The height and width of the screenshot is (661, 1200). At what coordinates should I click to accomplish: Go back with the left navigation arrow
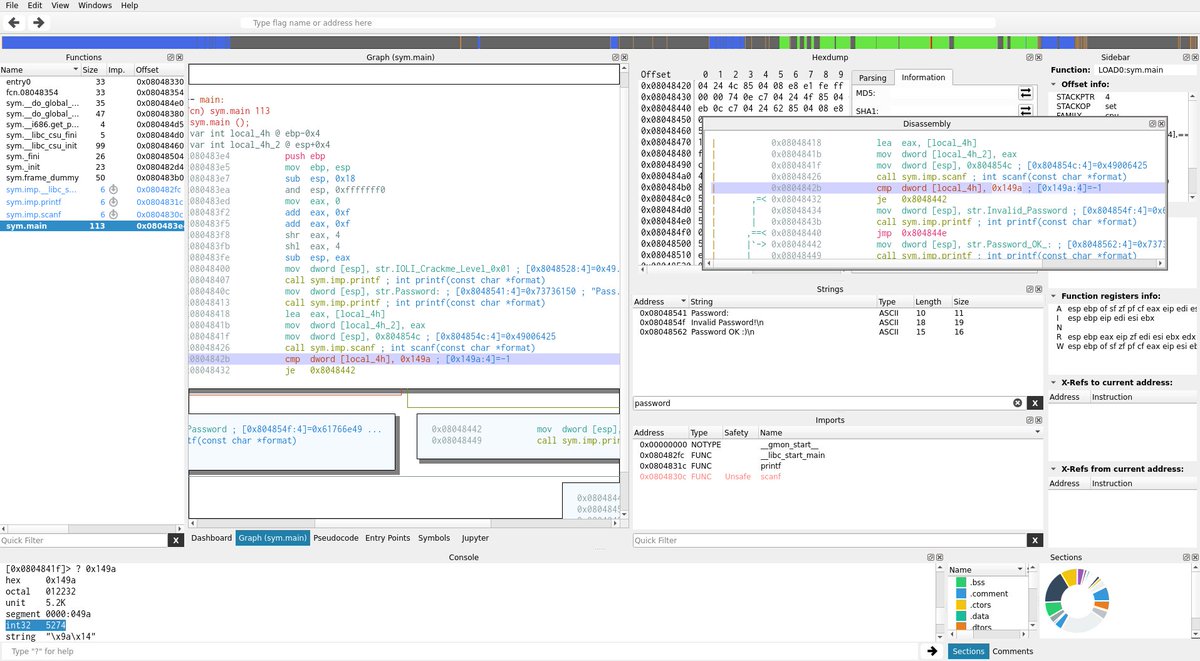coord(13,22)
